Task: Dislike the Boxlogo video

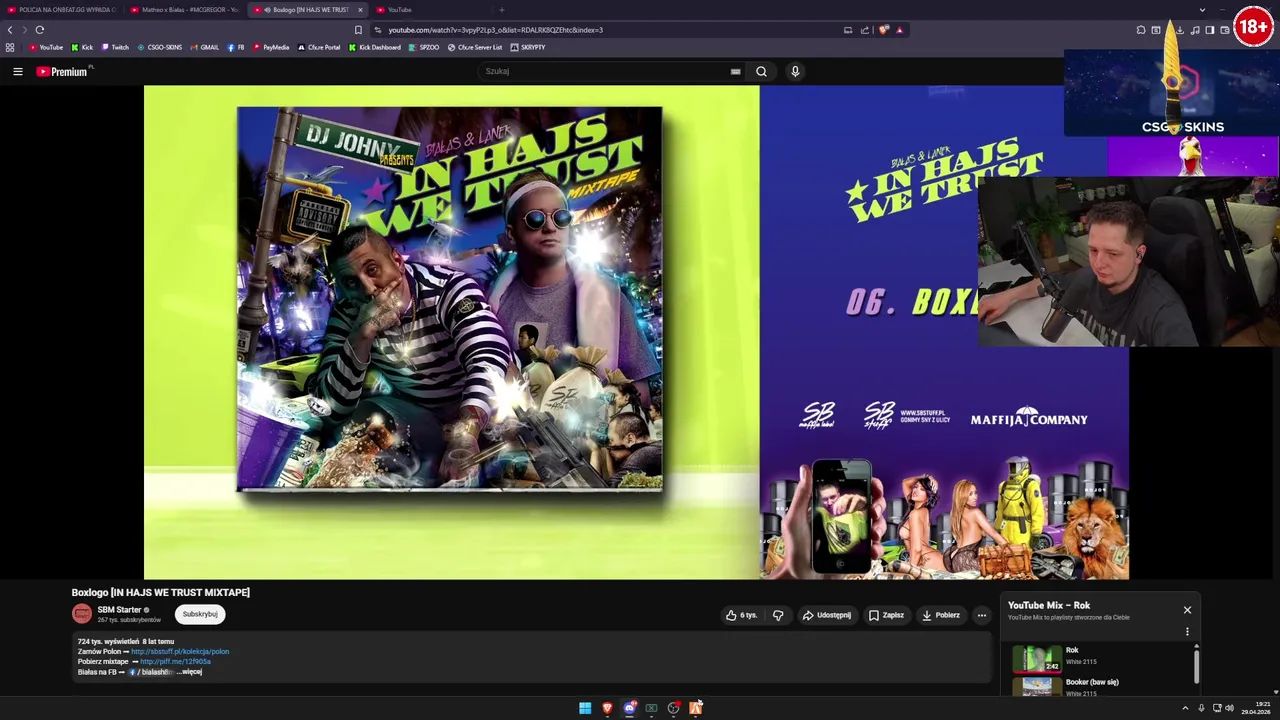Action: pos(778,615)
